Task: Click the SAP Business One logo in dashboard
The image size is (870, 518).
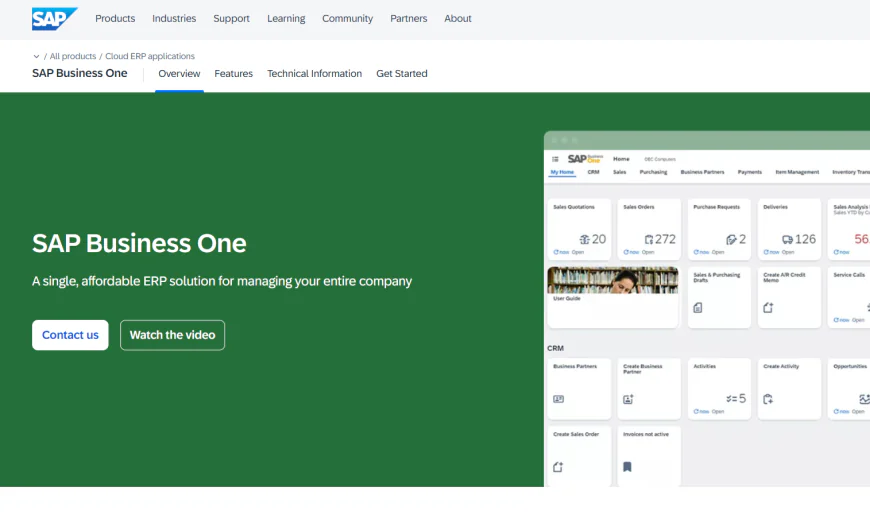Action: [x=585, y=159]
